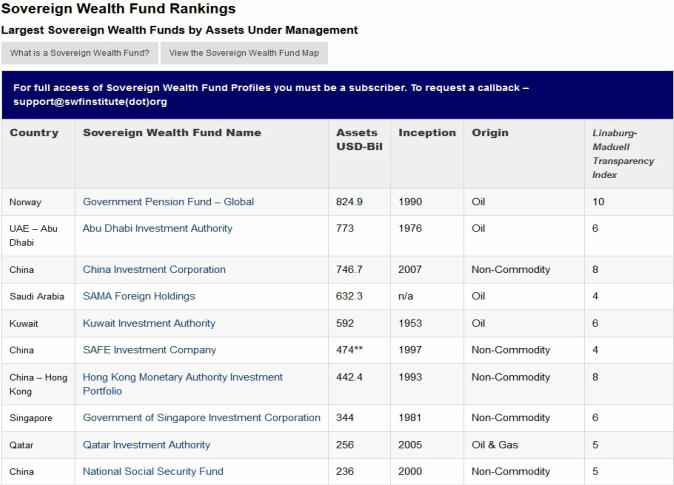Click the 'Origin' column header

pyautogui.click(x=490, y=133)
